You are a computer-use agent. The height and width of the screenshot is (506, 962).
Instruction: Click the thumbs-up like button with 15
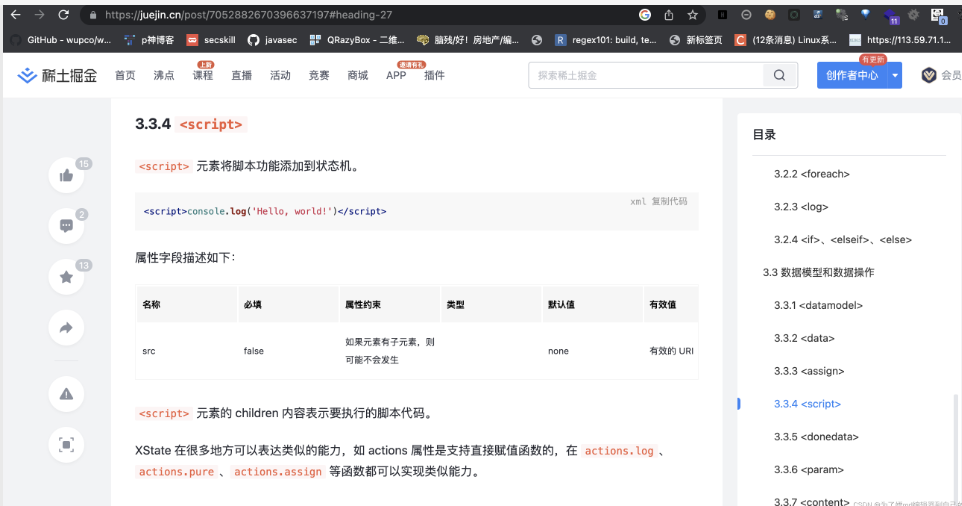[66, 176]
